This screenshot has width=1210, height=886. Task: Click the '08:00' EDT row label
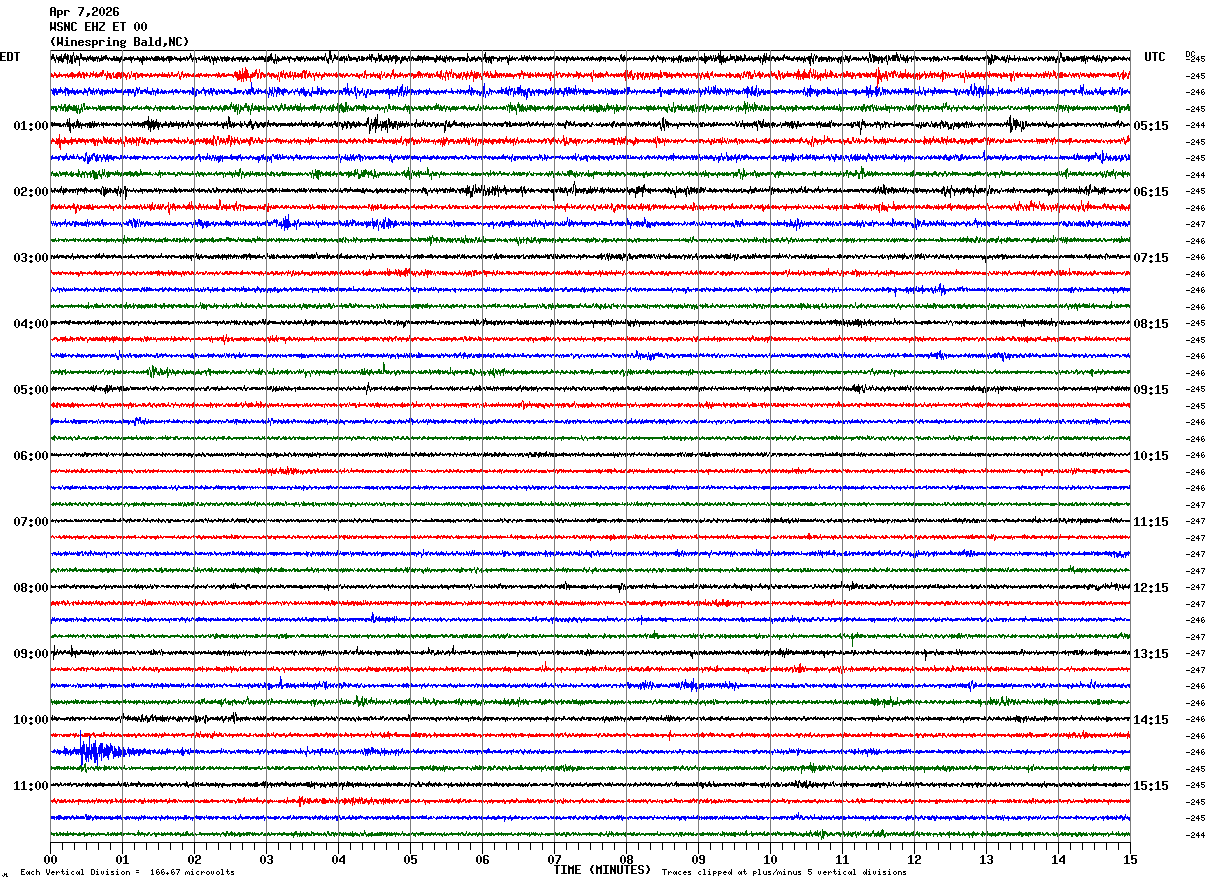pyautogui.click(x=31, y=588)
